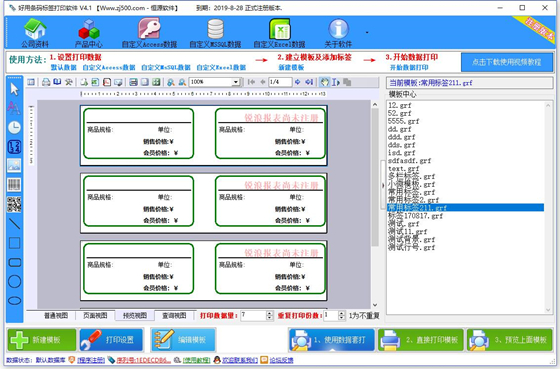Select the 1234 number field tool
The width and height of the screenshot is (560, 369).
[14, 147]
